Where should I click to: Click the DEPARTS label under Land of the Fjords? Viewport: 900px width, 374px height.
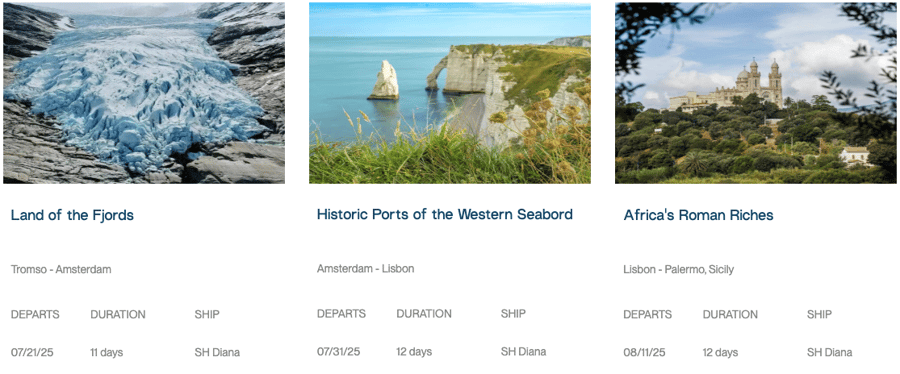click(x=35, y=314)
